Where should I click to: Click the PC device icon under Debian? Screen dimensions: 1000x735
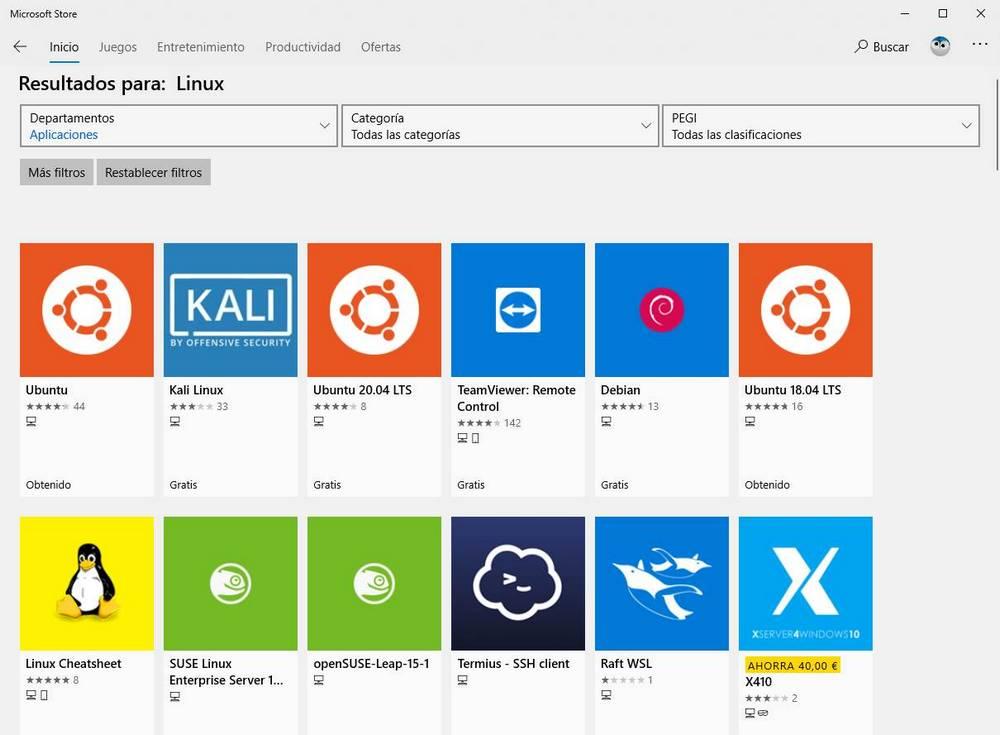pos(607,421)
